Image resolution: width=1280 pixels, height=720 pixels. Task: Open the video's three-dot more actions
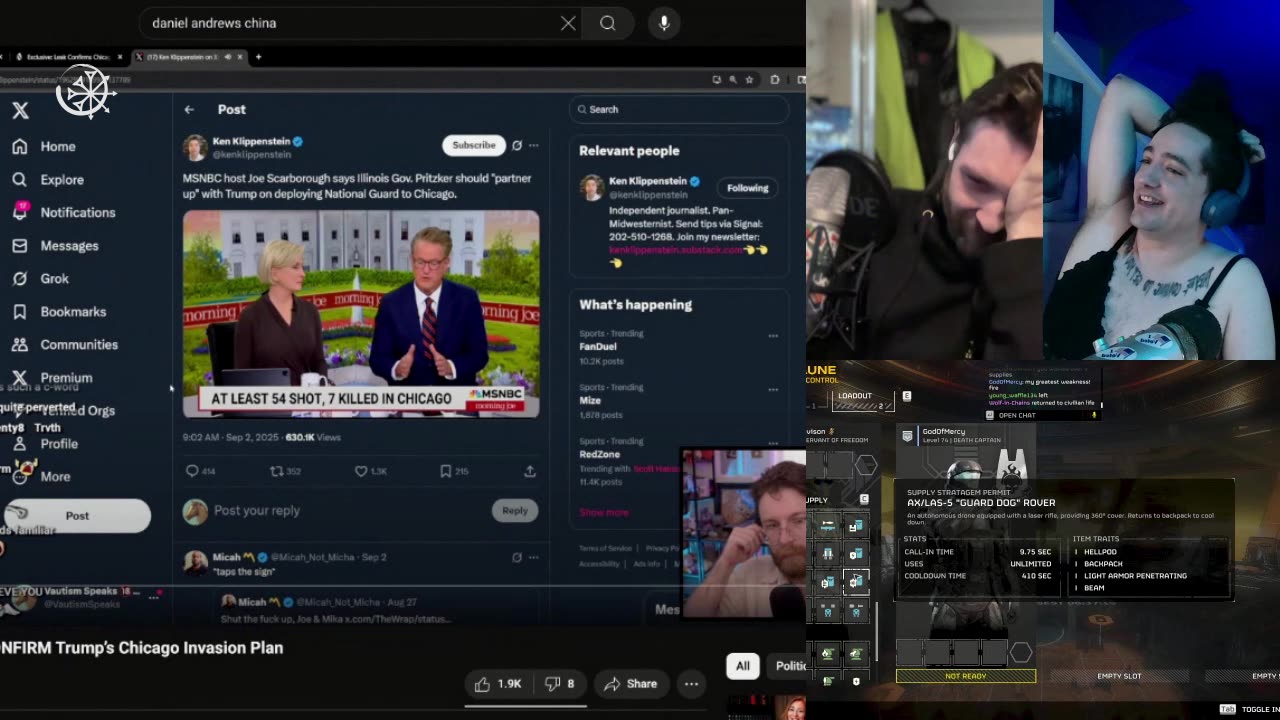tap(691, 684)
